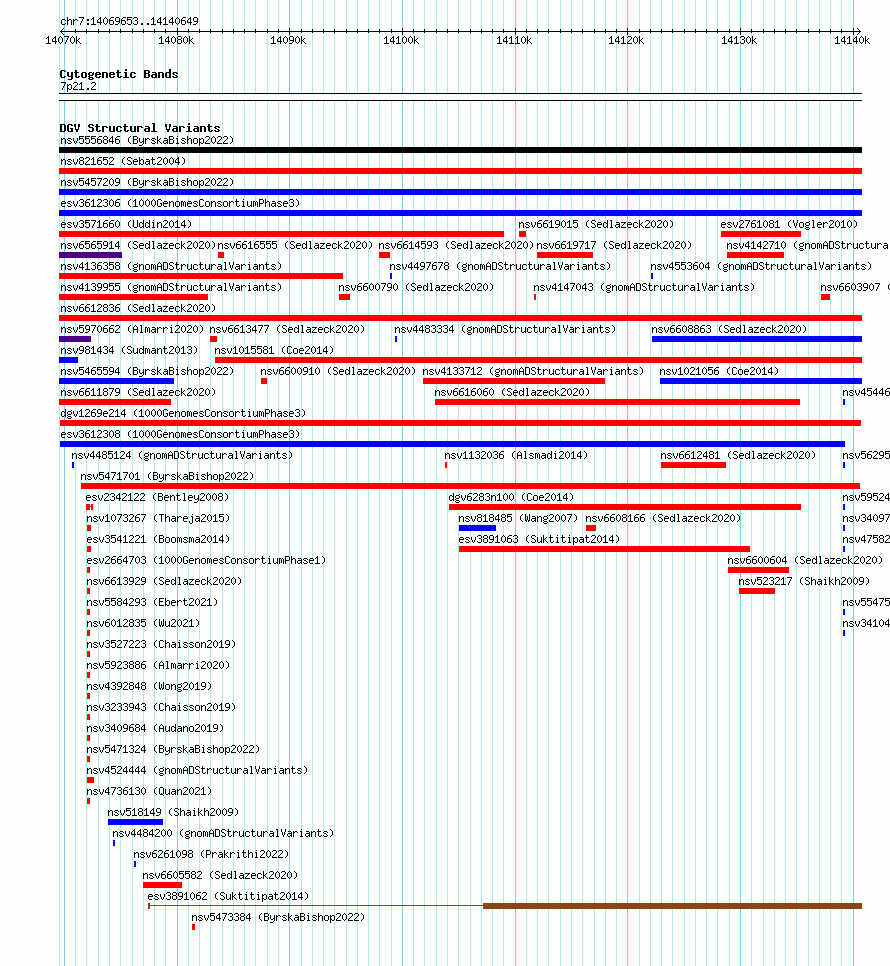The height and width of the screenshot is (966, 890).
Task: Open esv3612306 (1000GenomesConsortiumPhase3) label
Action: [180, 203]
